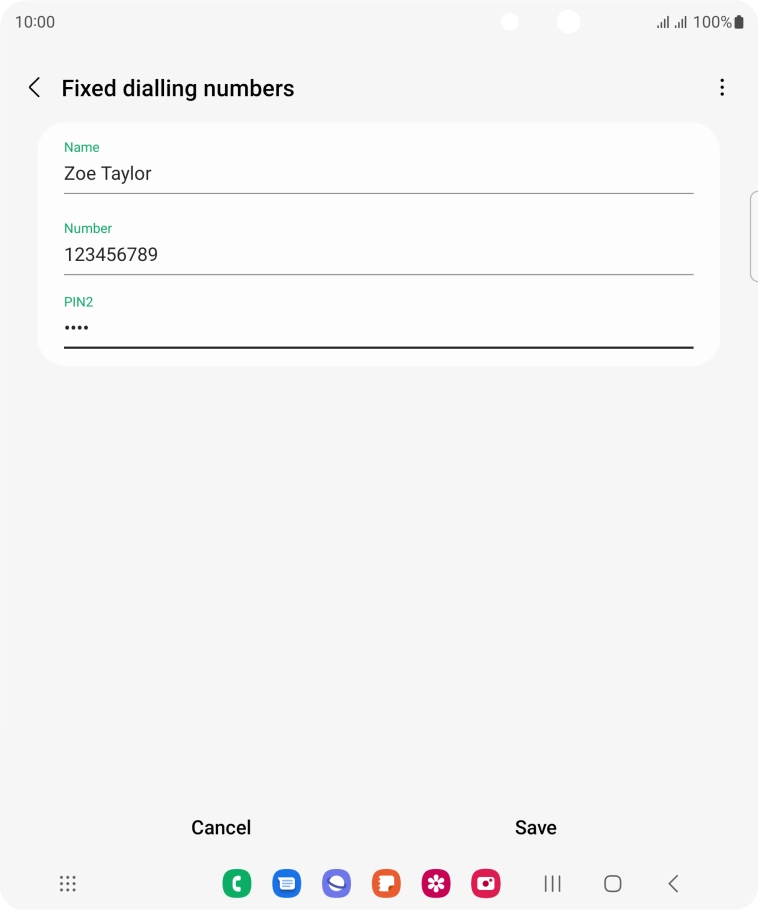Viewport: 758px width, 910px height.
Task: Open the edge panel handle
Action: (x=753, y=236)
